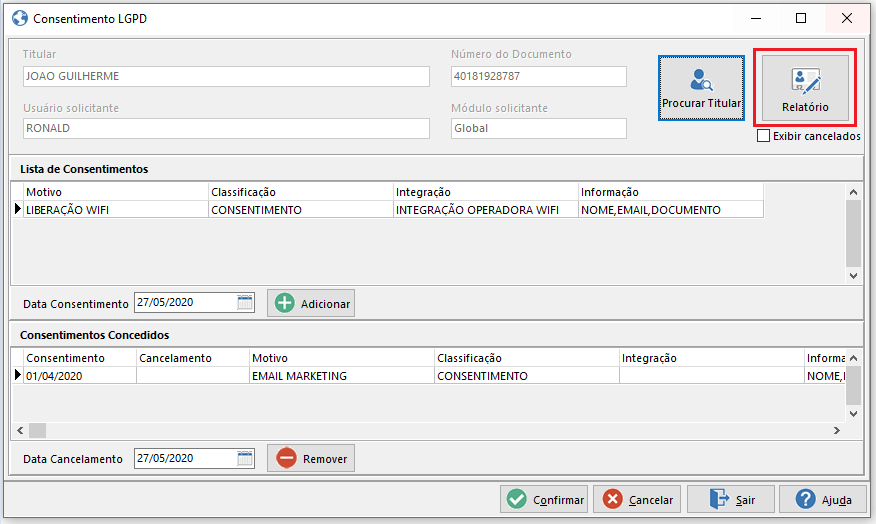Click the globe application icon in title bar

point(20,18)
